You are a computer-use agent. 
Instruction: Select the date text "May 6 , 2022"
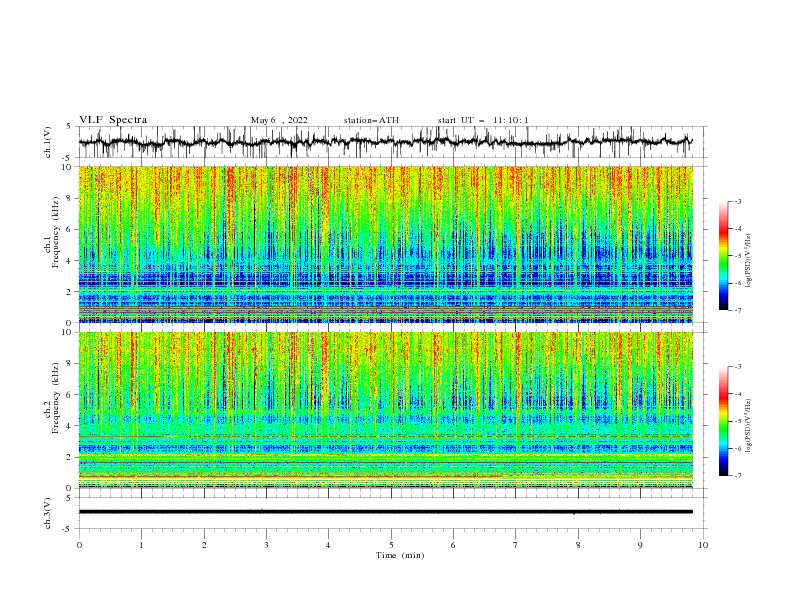(279, 120)
